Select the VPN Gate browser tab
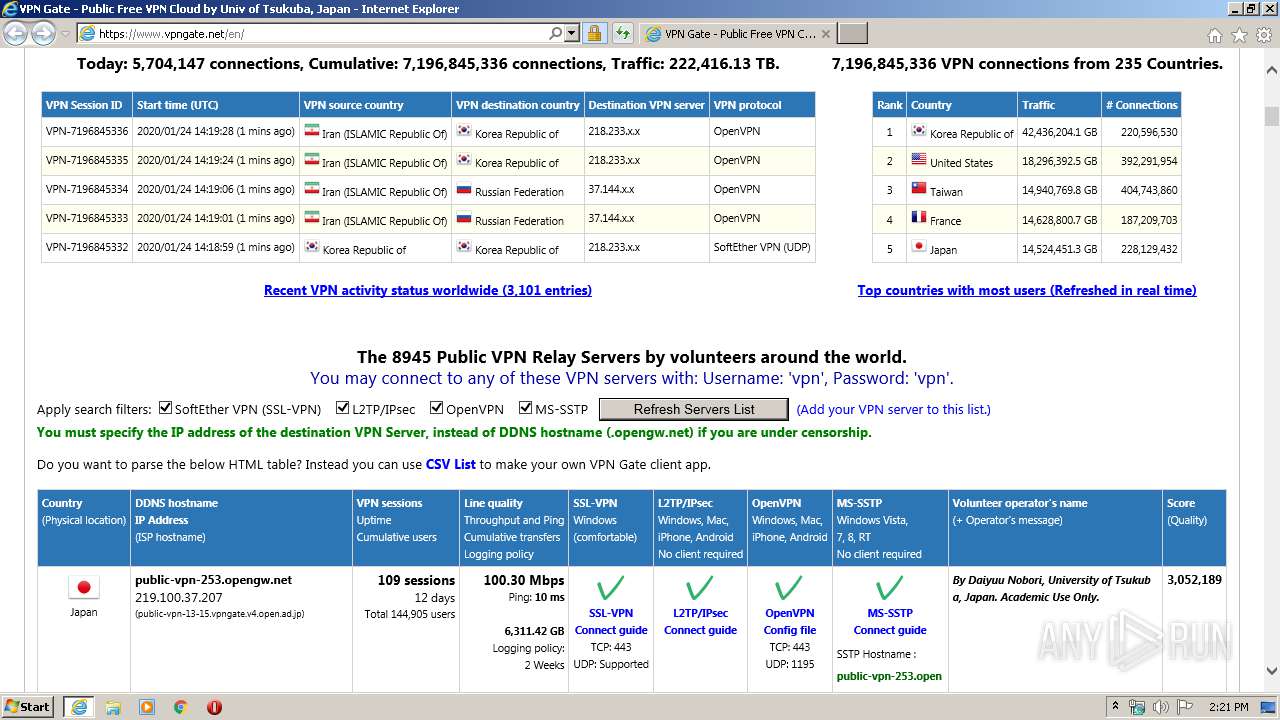 737,33
